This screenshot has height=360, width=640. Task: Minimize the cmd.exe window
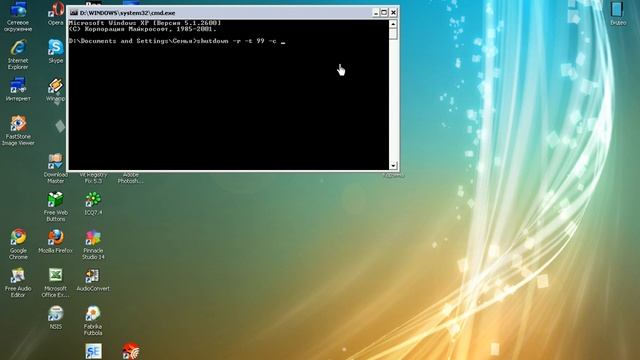pyautogui.click(x=376, y=13)
